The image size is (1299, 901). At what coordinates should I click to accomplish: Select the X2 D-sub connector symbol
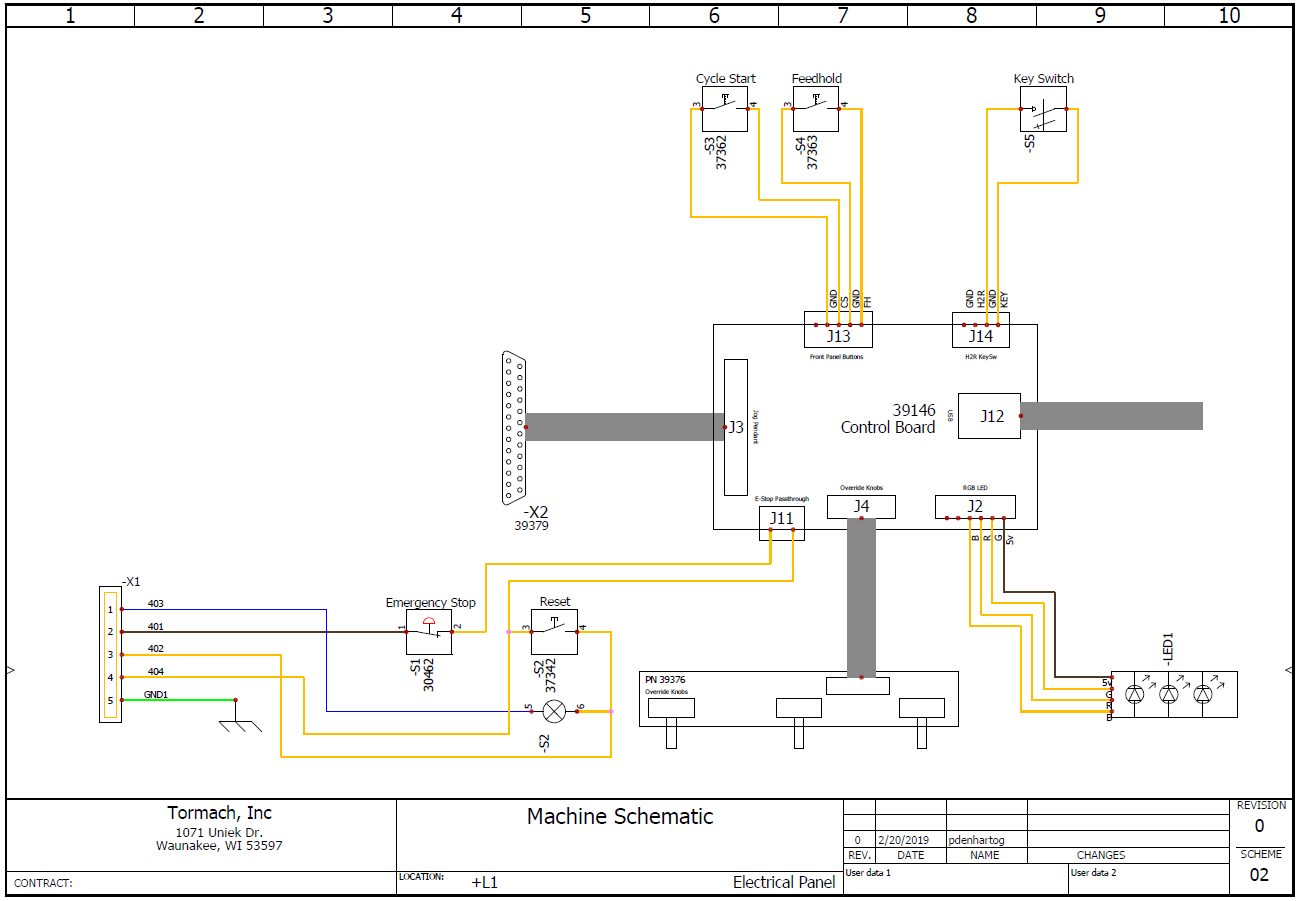514,428
